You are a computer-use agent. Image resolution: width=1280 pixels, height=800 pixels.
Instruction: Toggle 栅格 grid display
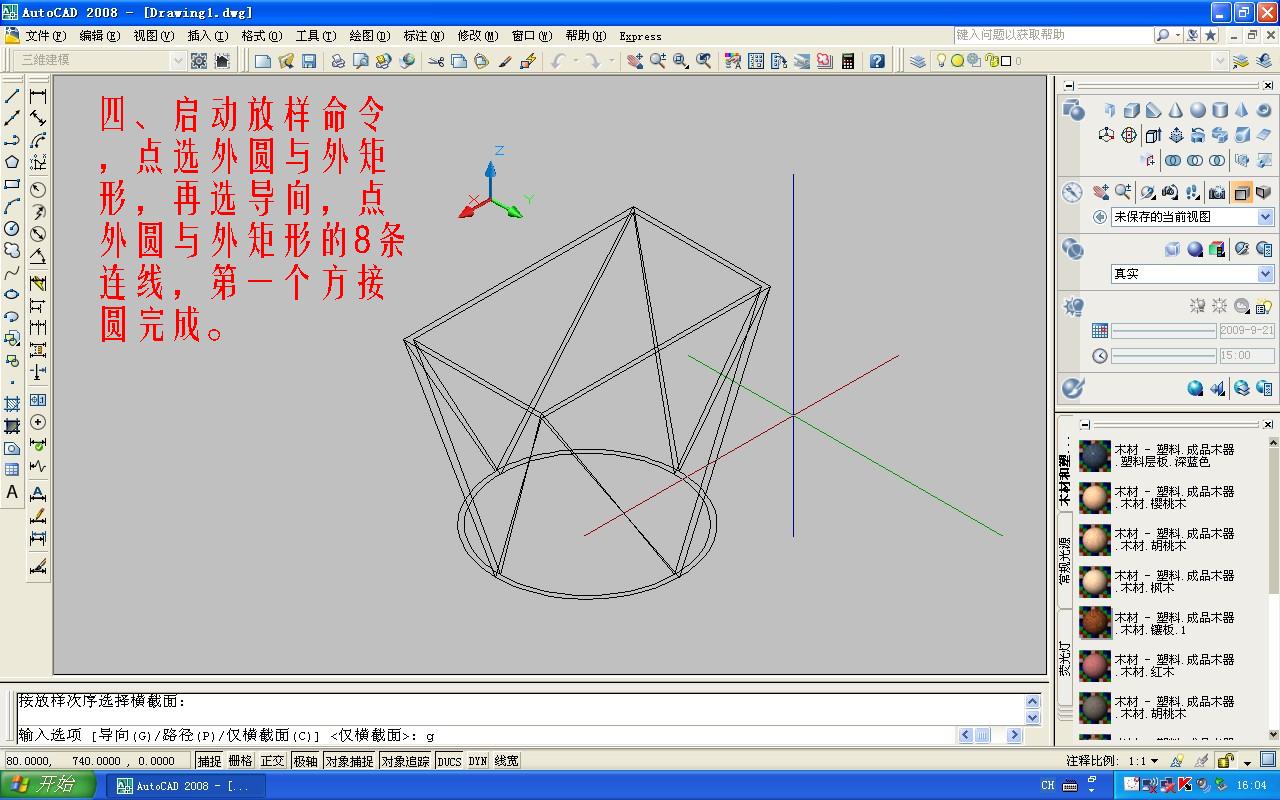coord(241,761)
